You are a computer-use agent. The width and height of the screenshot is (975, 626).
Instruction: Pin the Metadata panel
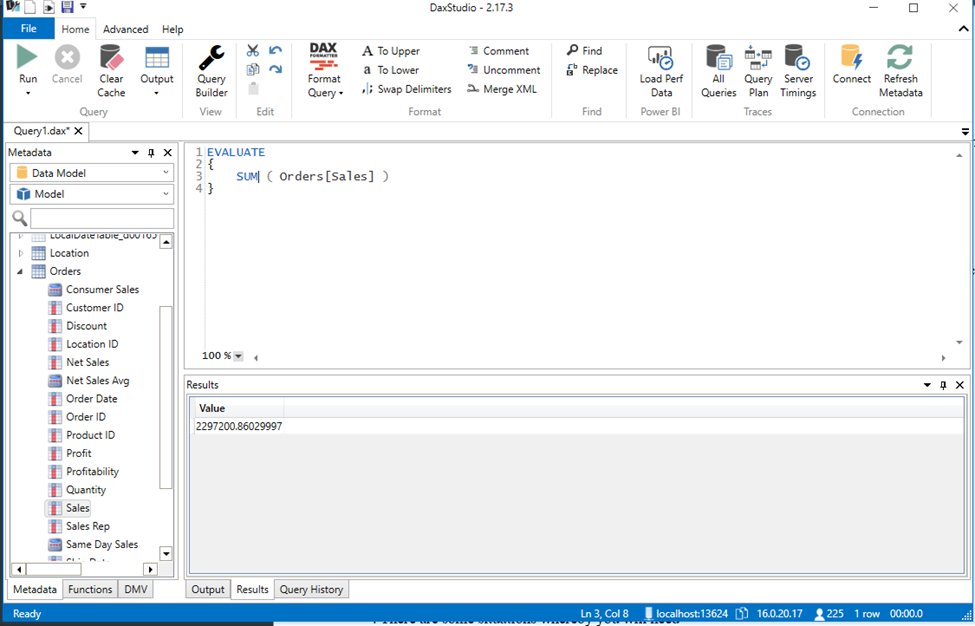[x=151, y=152]
